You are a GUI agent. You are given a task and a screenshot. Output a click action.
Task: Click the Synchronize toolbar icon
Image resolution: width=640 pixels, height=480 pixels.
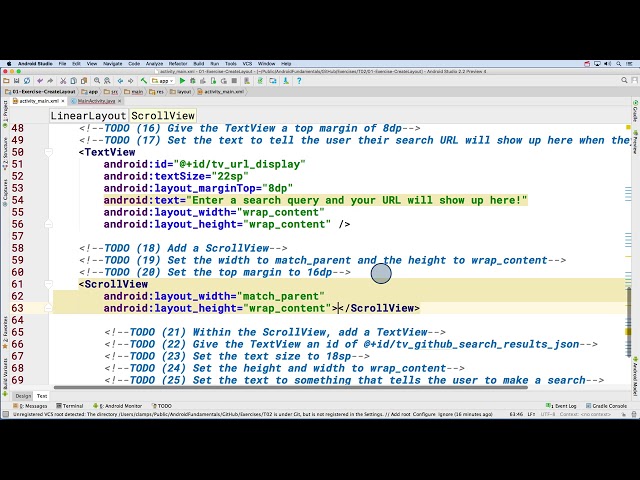pyautogui.click(x=27, y=81)
